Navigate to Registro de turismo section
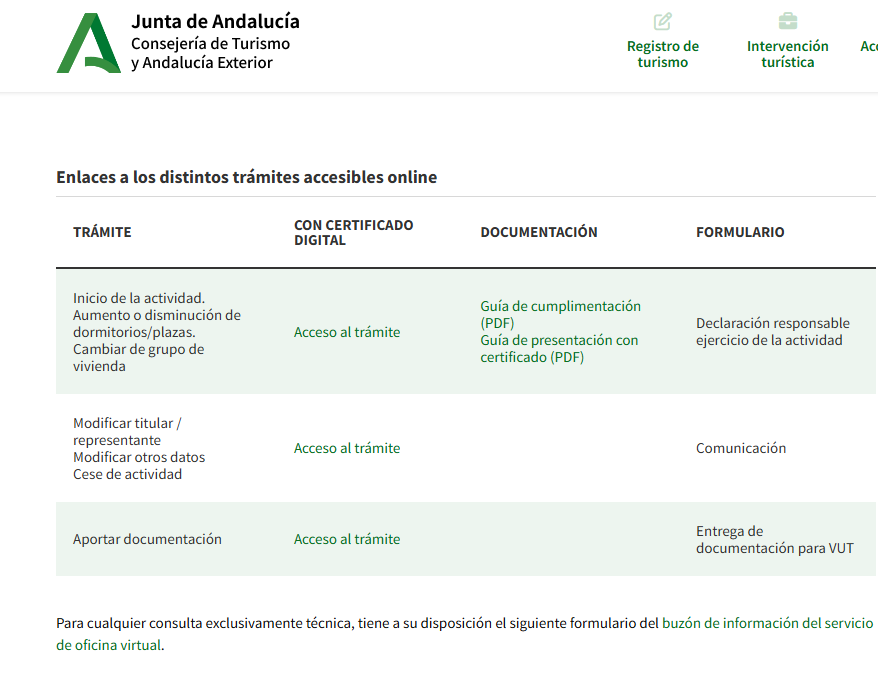 (662, 53)
